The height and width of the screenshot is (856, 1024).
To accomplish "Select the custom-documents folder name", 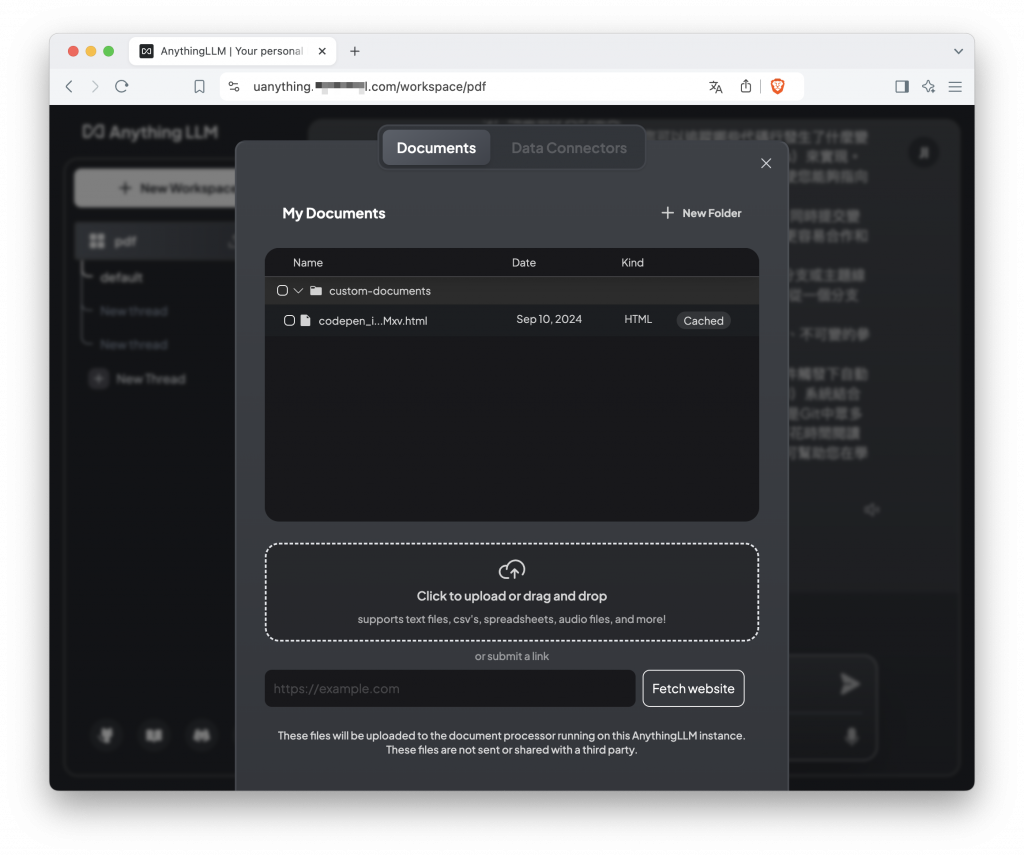I will pyautogui.click(x=379, y=291).
